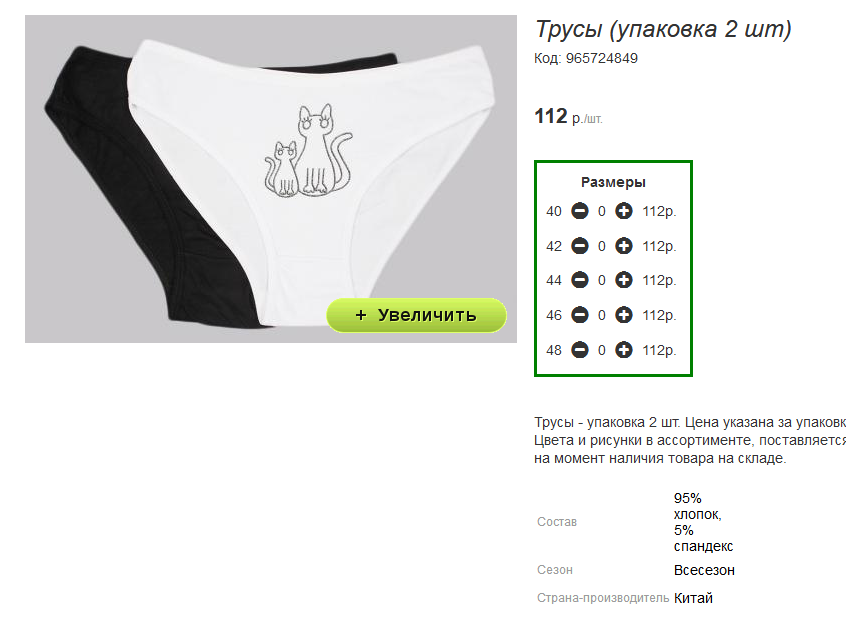846x626 pixels.
Task: Select the quantity value for size 48
Action: pos(602,351)
